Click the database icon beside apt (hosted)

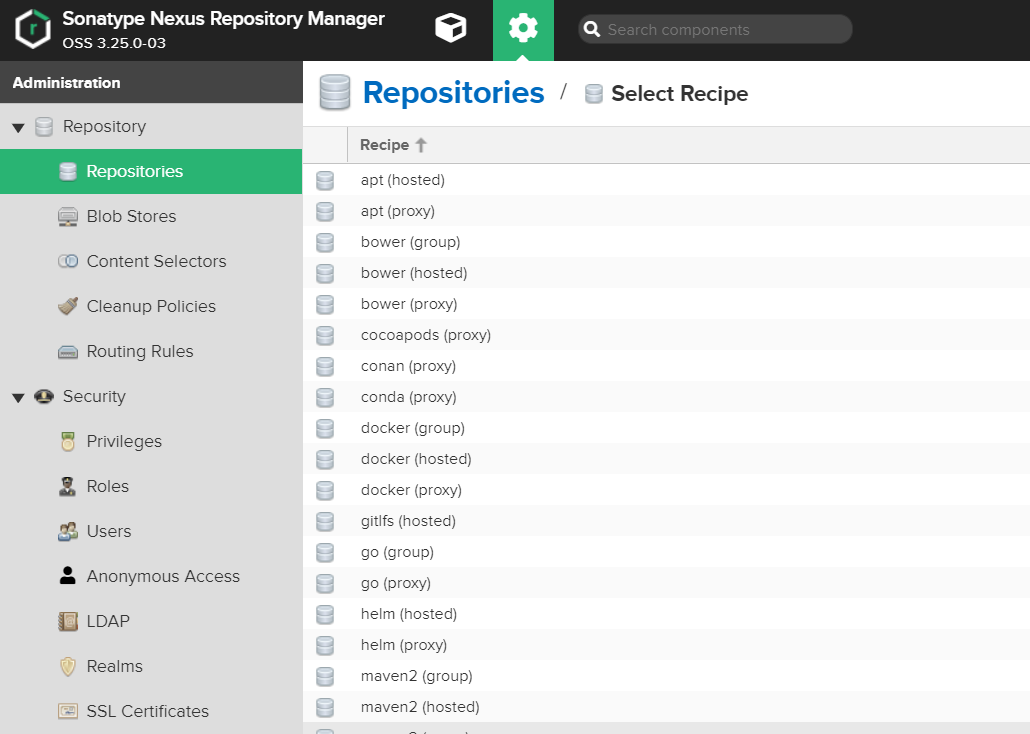(x=325, y=181)
